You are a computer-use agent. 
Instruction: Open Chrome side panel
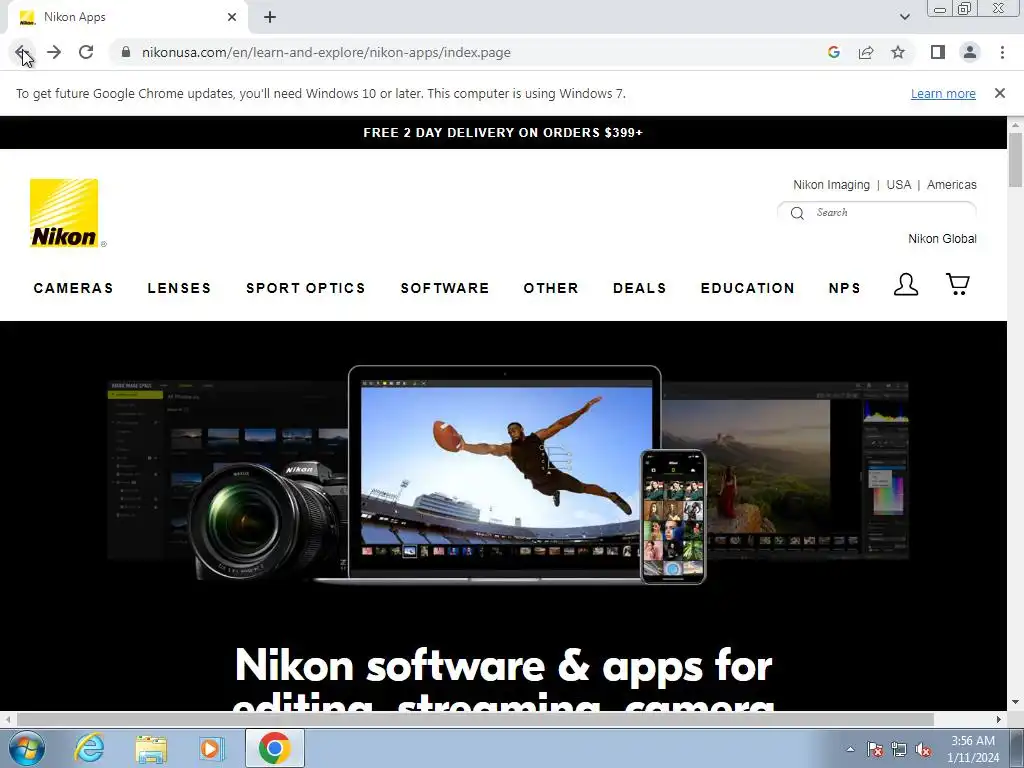point(938,52)
